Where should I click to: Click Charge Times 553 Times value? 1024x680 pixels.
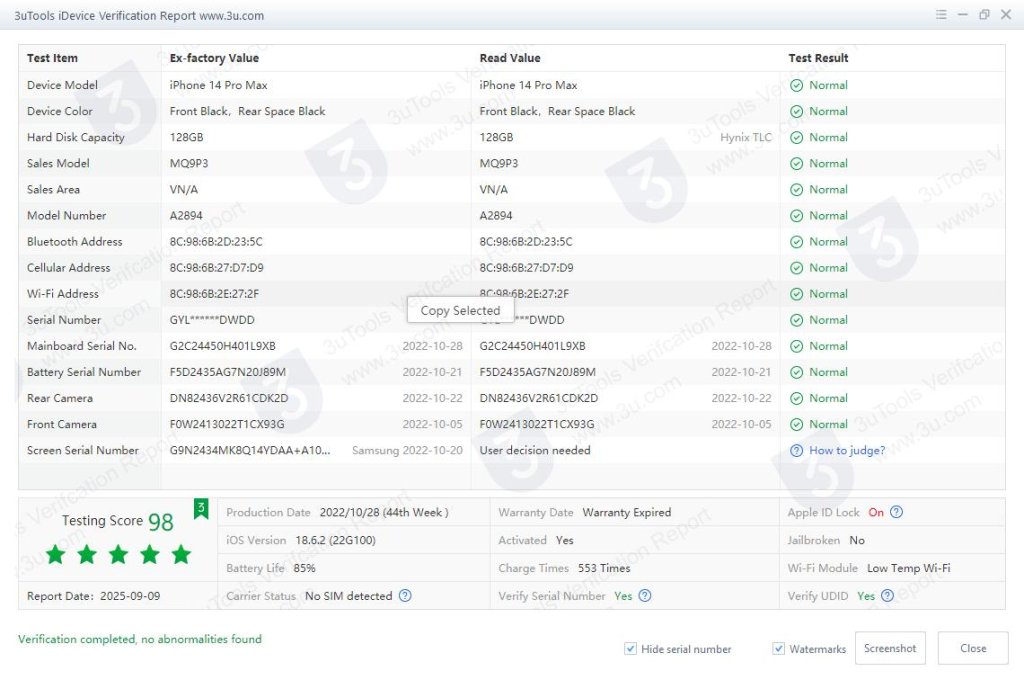click(604, 568)
